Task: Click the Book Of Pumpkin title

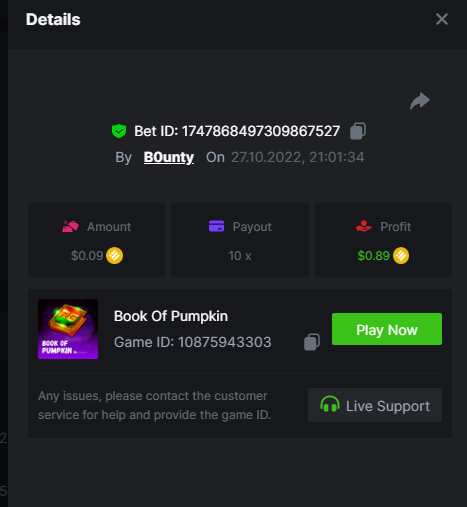Action: 171,316
